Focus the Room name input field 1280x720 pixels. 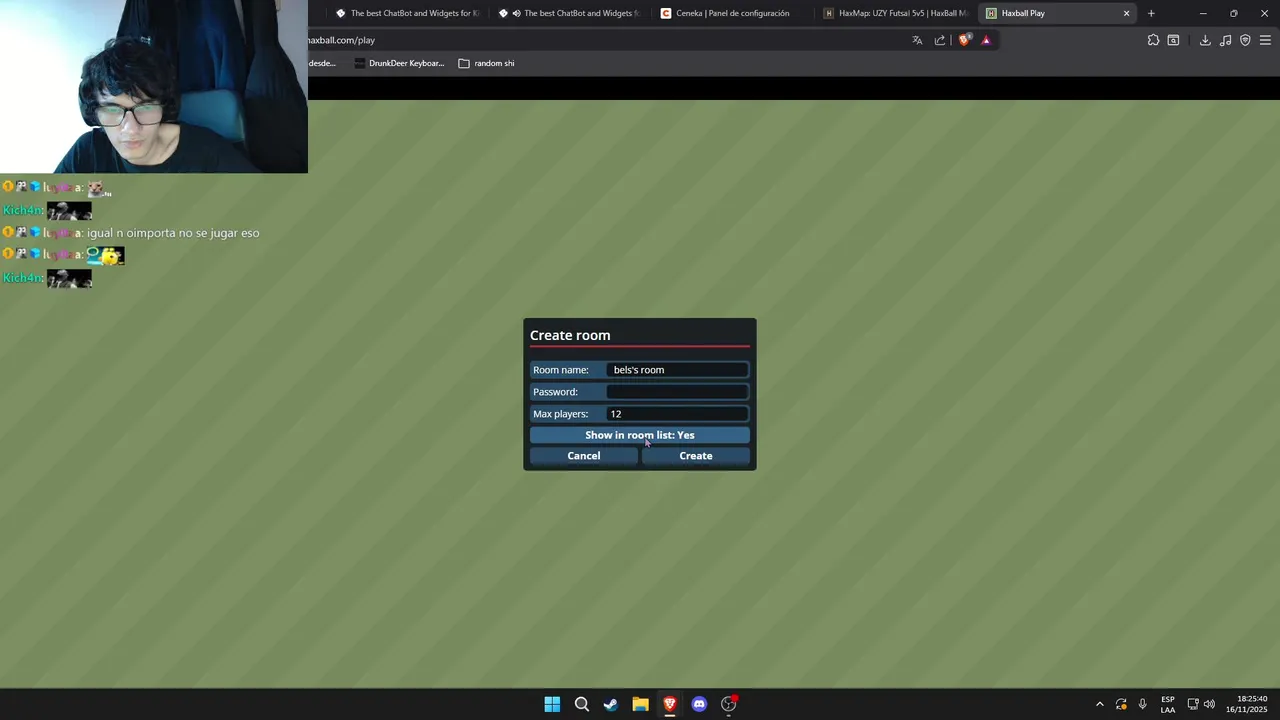tap(677, 370)
